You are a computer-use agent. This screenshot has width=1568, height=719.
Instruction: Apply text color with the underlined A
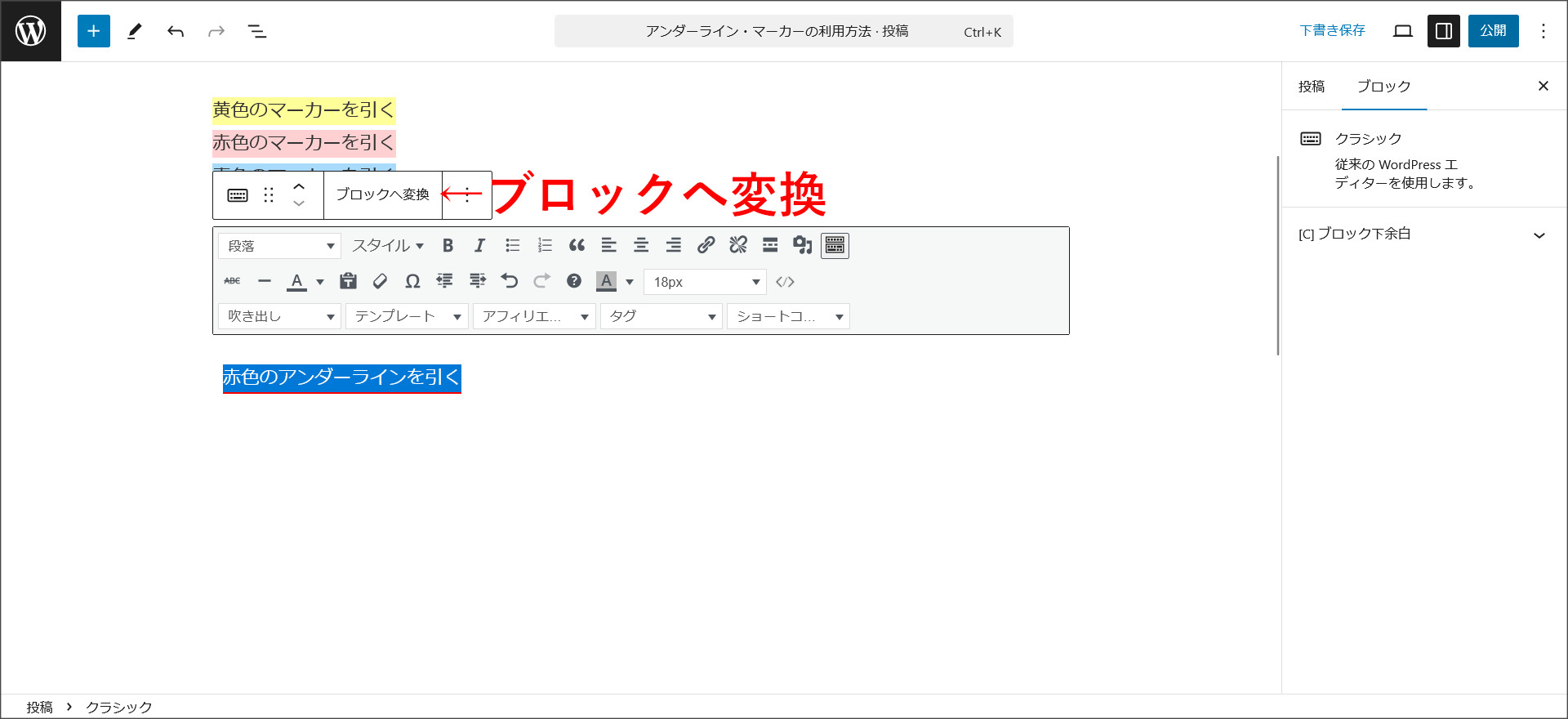click(297, 282)
